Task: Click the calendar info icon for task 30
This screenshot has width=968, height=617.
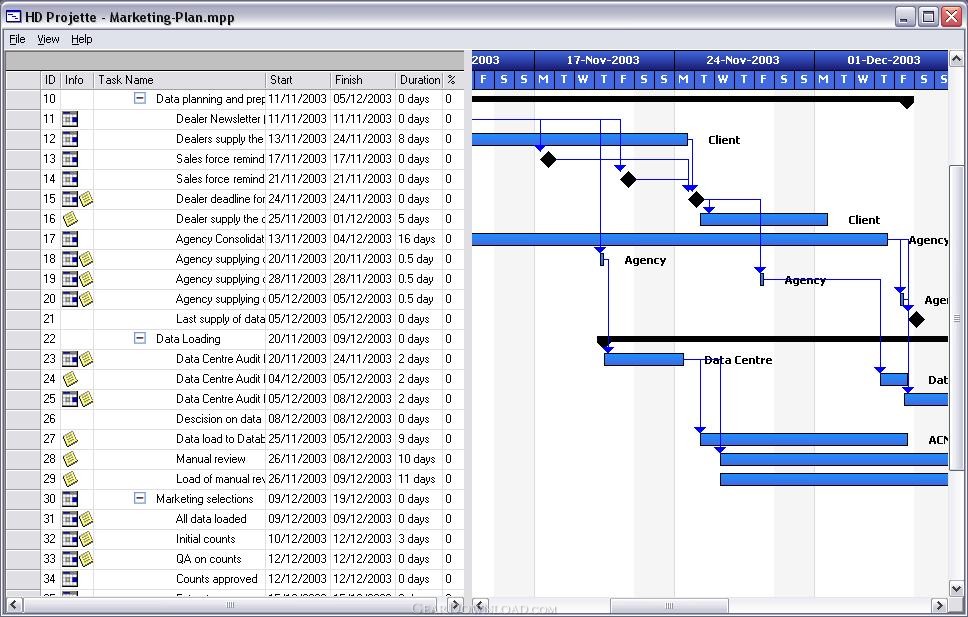Action: click(x=70, y=499)
